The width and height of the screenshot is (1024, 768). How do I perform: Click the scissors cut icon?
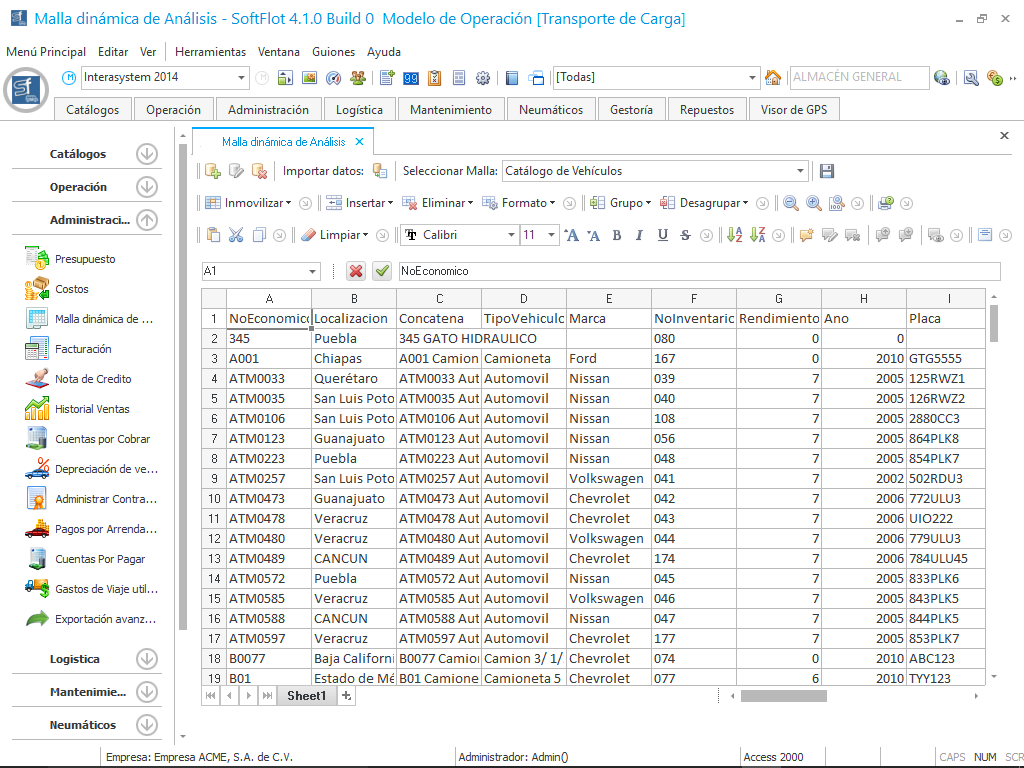[236, 235]
